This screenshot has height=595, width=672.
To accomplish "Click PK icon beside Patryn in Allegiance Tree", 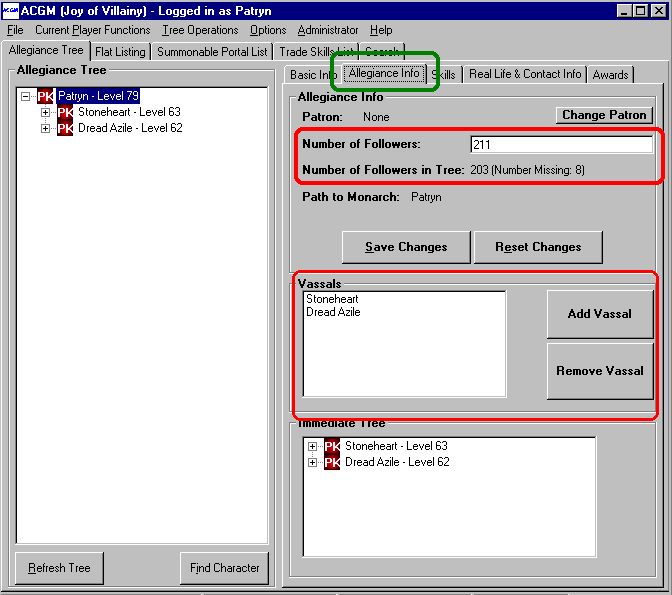I will pyautogui.click(x=45, y=97).
